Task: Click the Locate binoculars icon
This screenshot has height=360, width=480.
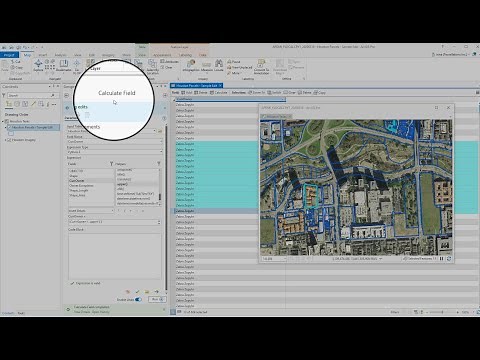Action: [x=219, y=66]
